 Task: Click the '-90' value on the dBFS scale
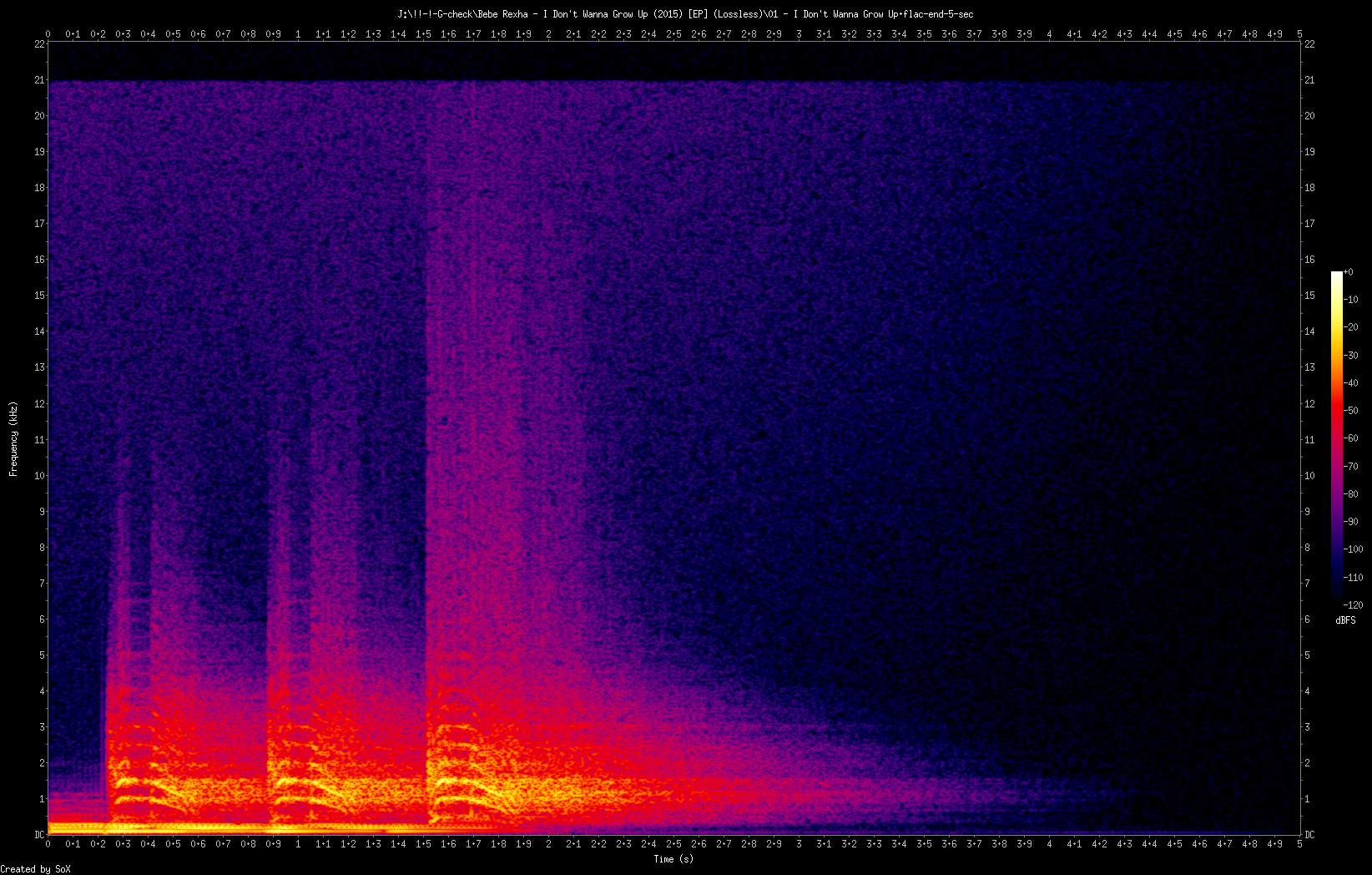[x=1351, y=522]
